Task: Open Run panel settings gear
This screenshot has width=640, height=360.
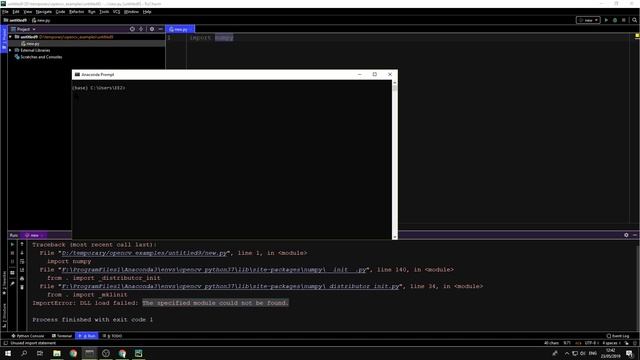Action: pyautogui.click(x=626, y=235)
